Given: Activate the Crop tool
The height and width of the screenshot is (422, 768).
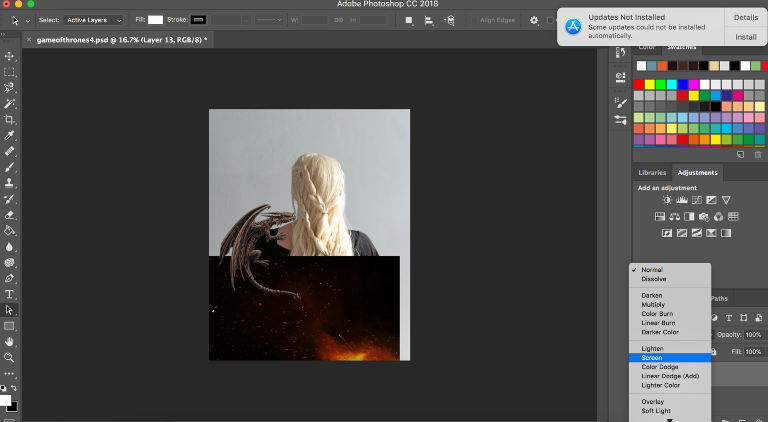Looking at the screenshot, I should (x=9, y=119).
